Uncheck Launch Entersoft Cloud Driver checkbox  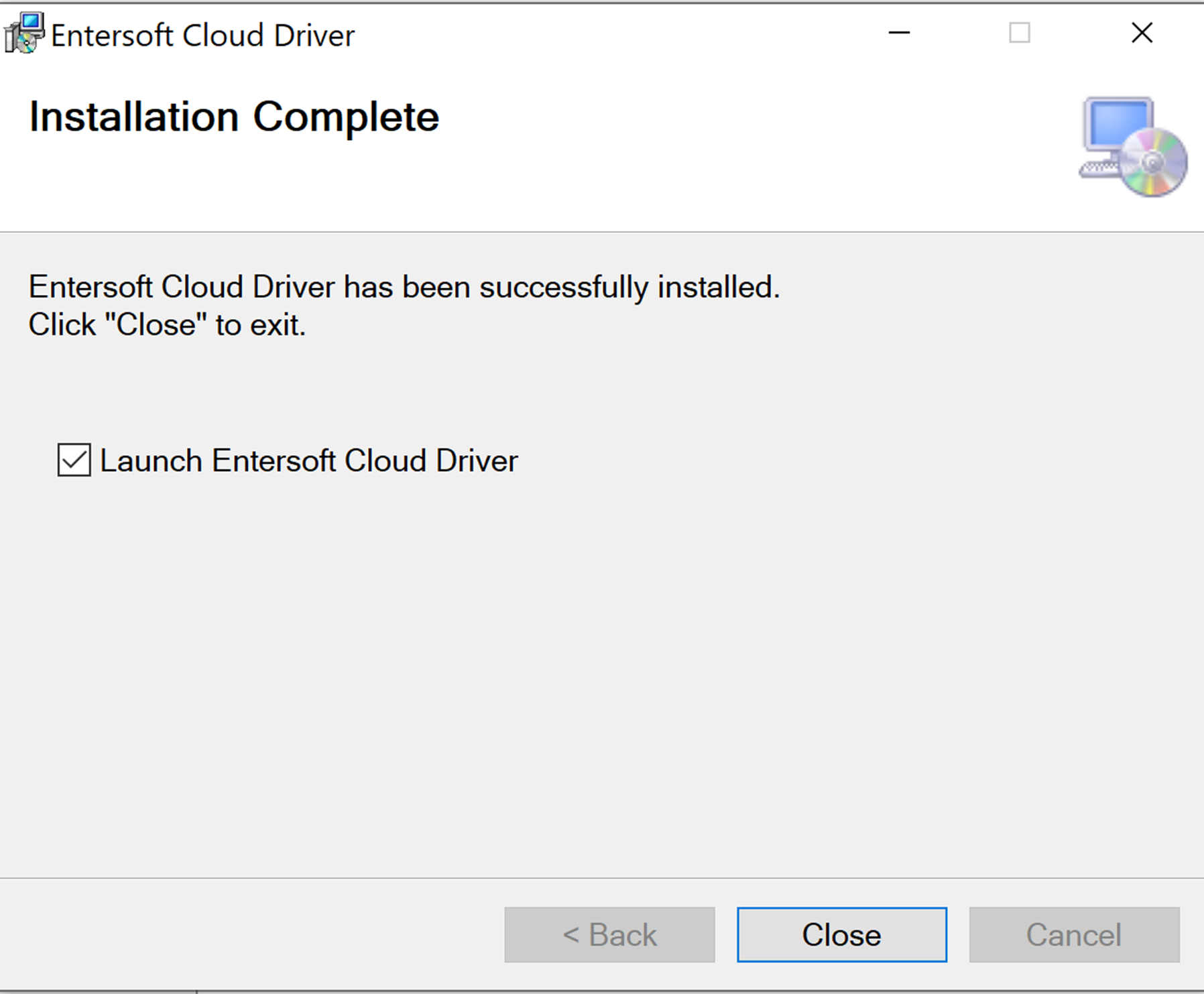(74, 460)
